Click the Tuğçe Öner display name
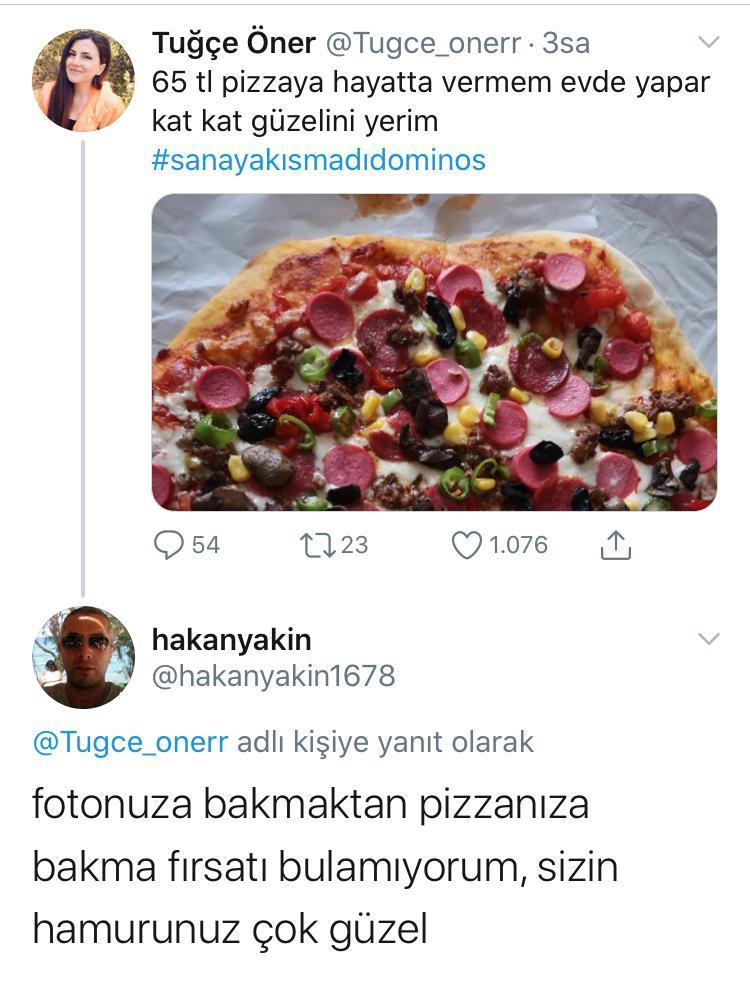The width and height of the screenshot is (750, 1006). (234, 43)
